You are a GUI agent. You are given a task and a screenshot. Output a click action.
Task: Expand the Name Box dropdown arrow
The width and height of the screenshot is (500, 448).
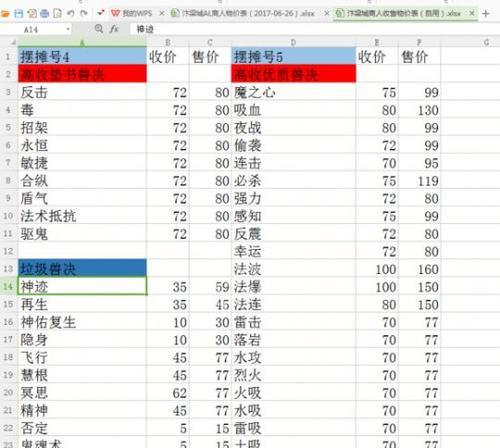[68, 29]
